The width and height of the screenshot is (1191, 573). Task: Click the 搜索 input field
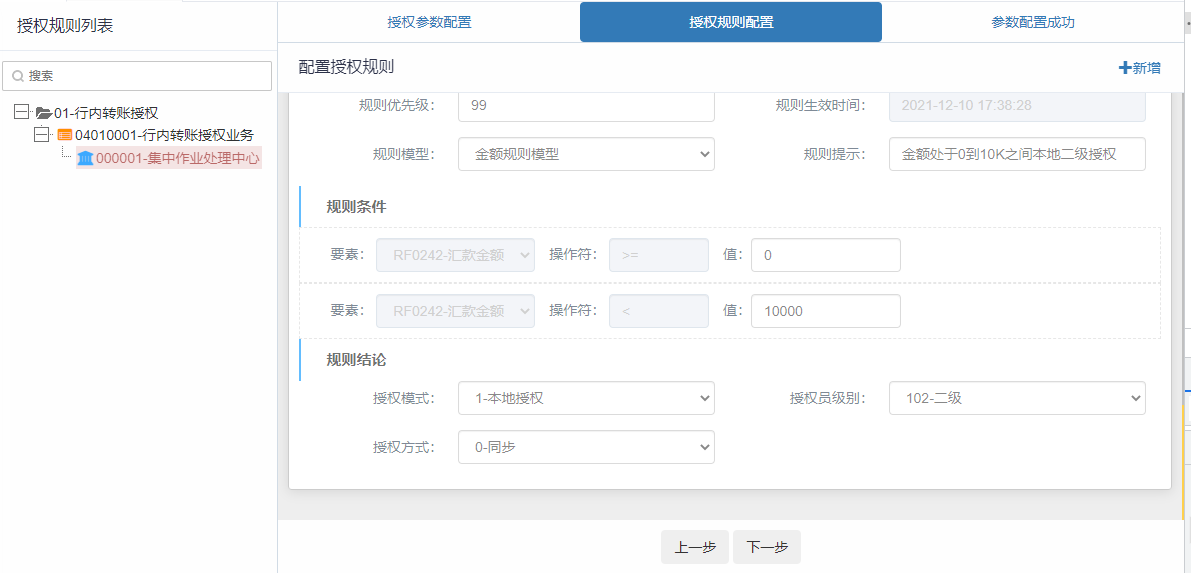137,76
